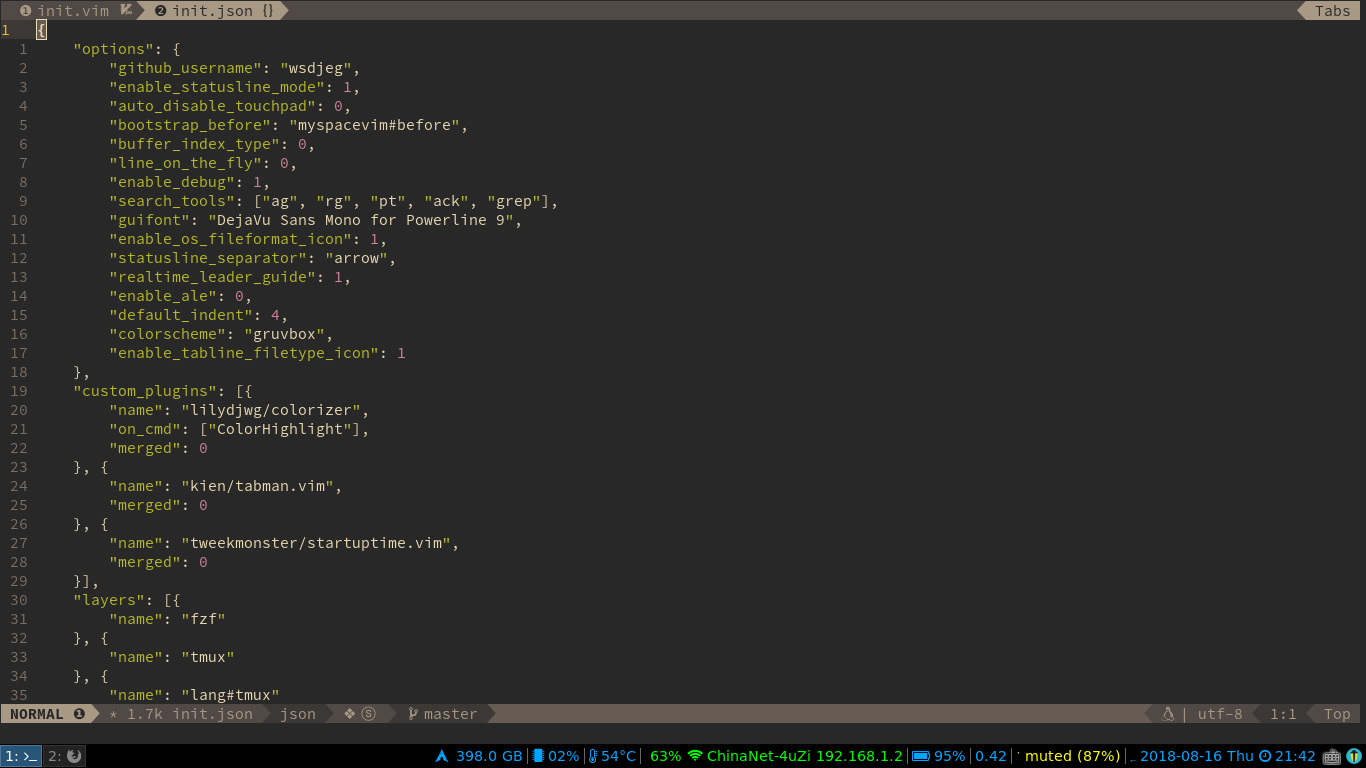Click the disk arrow icon before 398.0 GB
This screenshot has width=1366, height=768.
click(442, 756)
